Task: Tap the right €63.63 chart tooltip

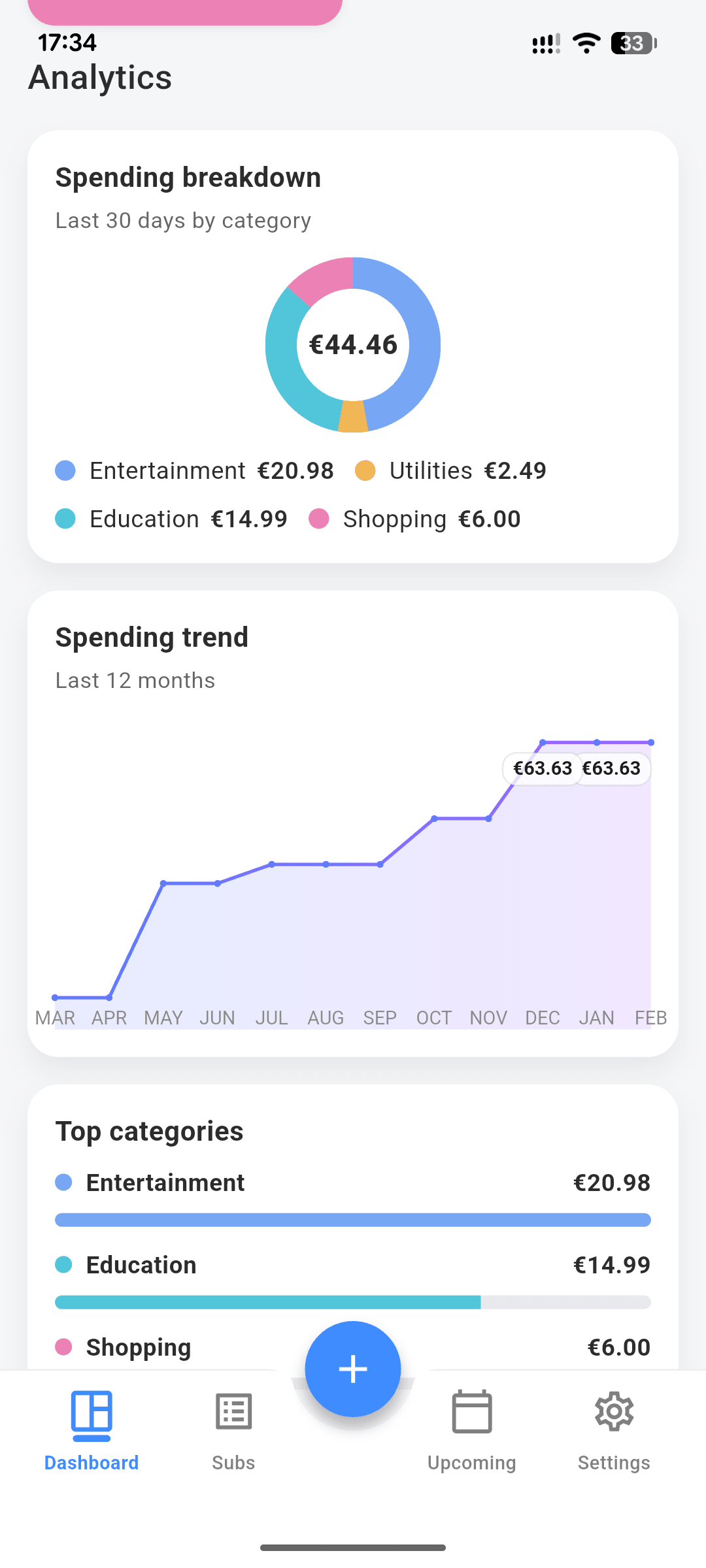Action: [612, 768]
